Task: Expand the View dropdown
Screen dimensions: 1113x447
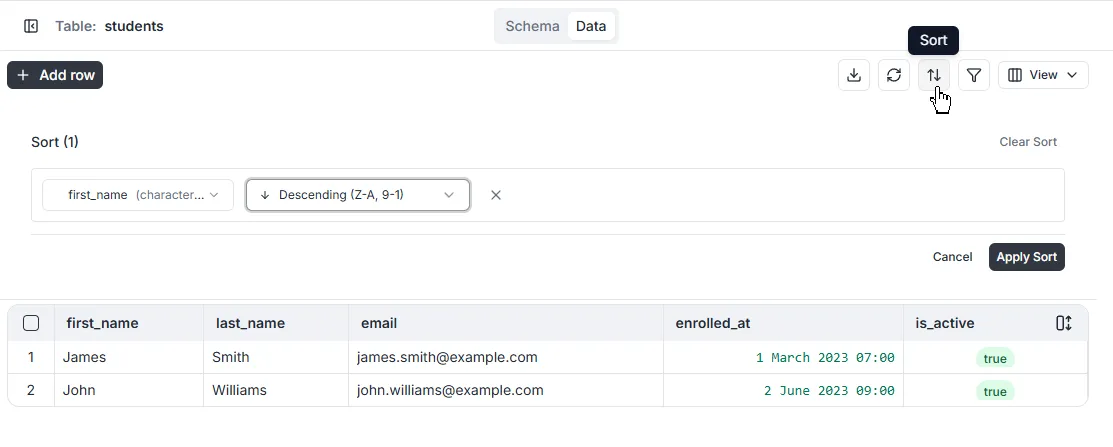Action: pyautogui.click(x=1043, y=75)
